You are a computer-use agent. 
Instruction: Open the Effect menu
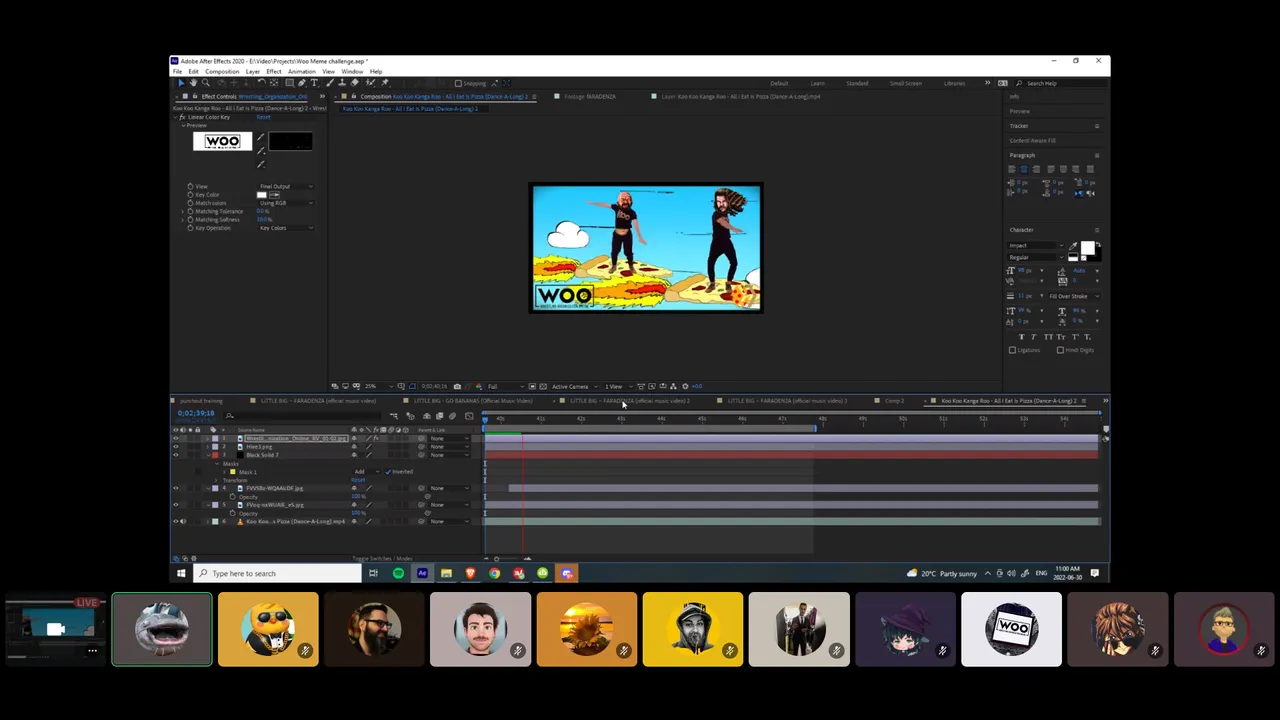coord(274,72)
